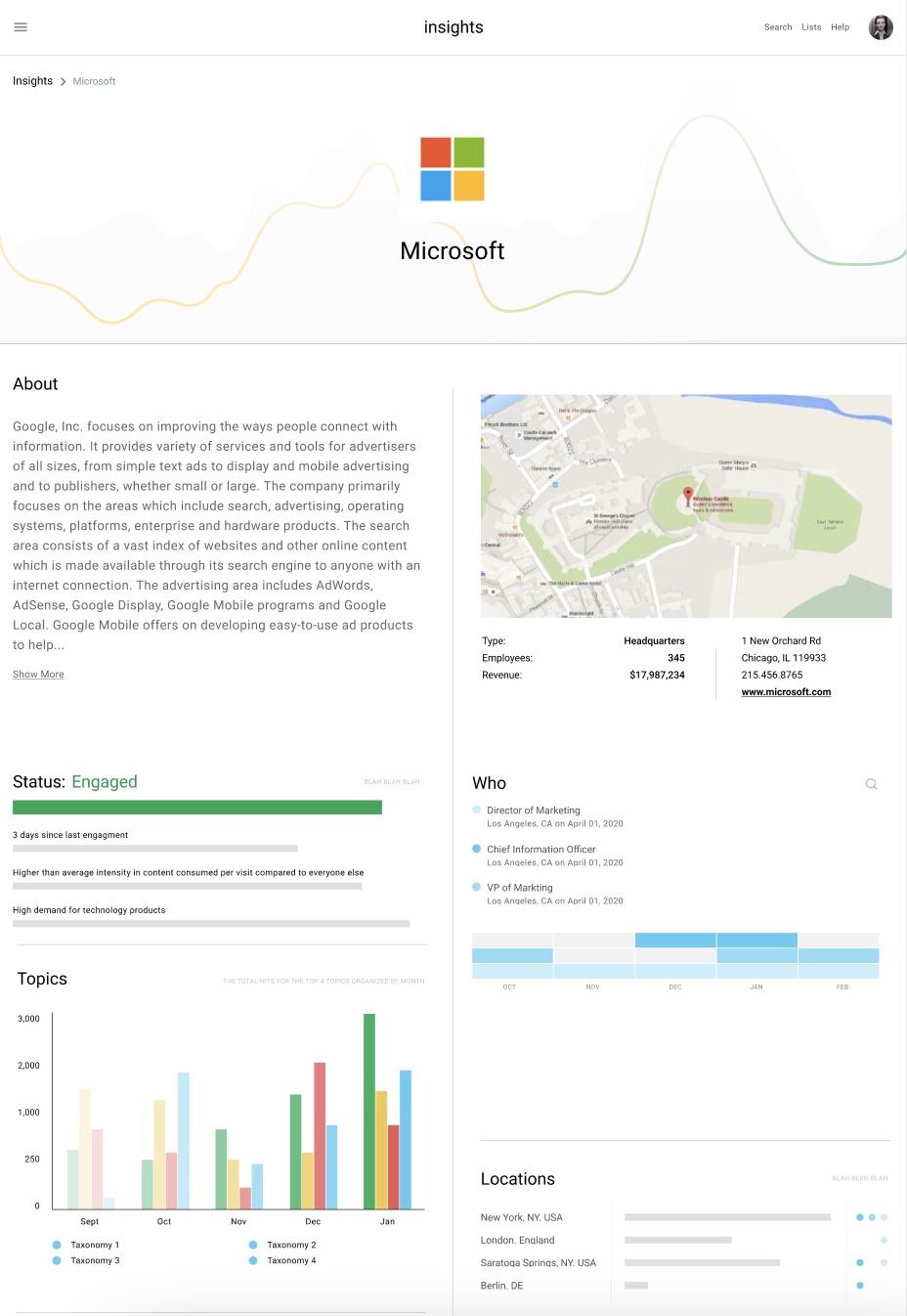This screenshot has width=907, height=1316.
Task: Open Help in top navigation
Action: pyautogui.click(x=841, y=27)
